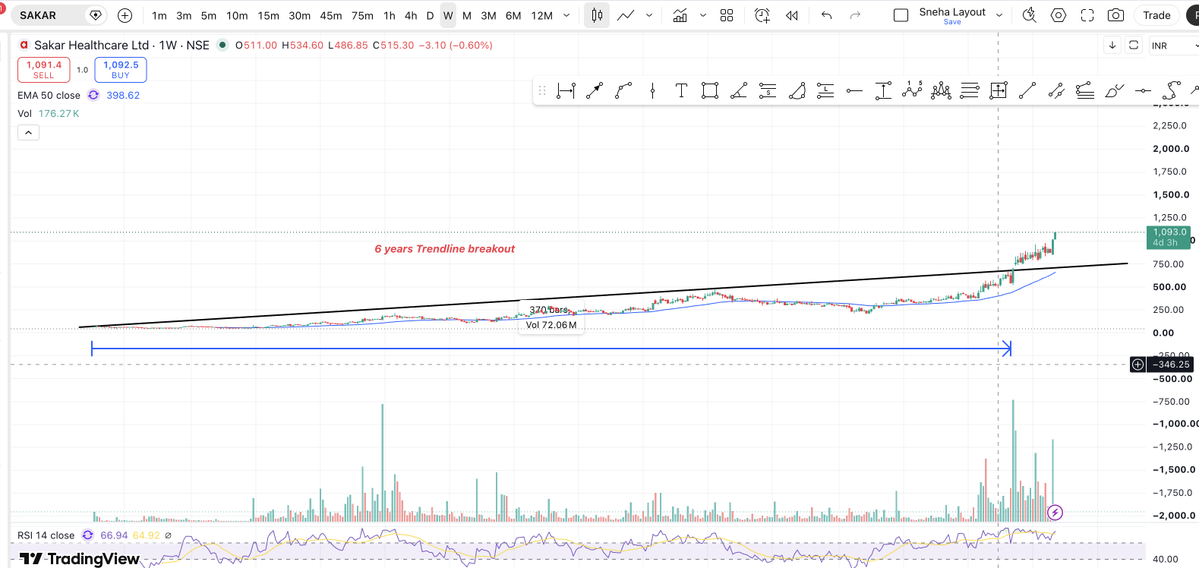Click the undo arrow

point(826,15)
